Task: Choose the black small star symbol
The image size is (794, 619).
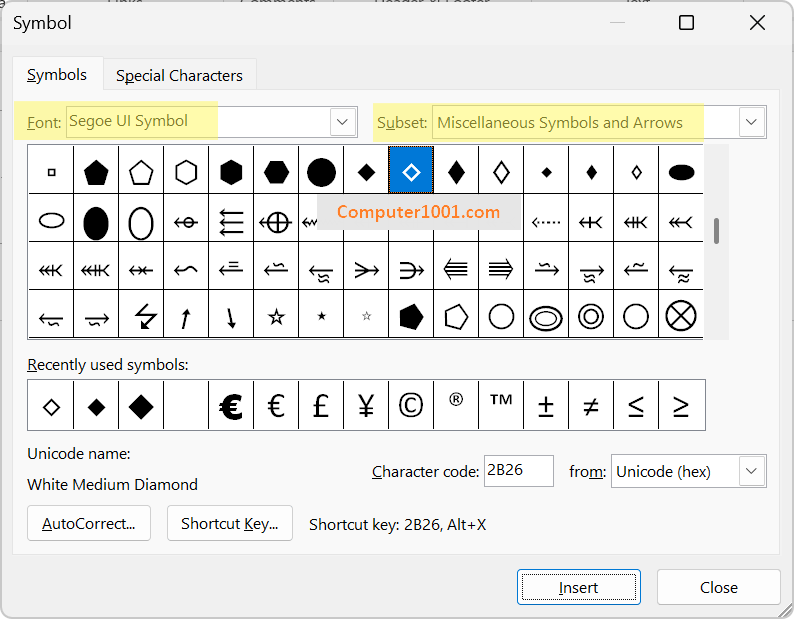Action: (x=321, y=316)
